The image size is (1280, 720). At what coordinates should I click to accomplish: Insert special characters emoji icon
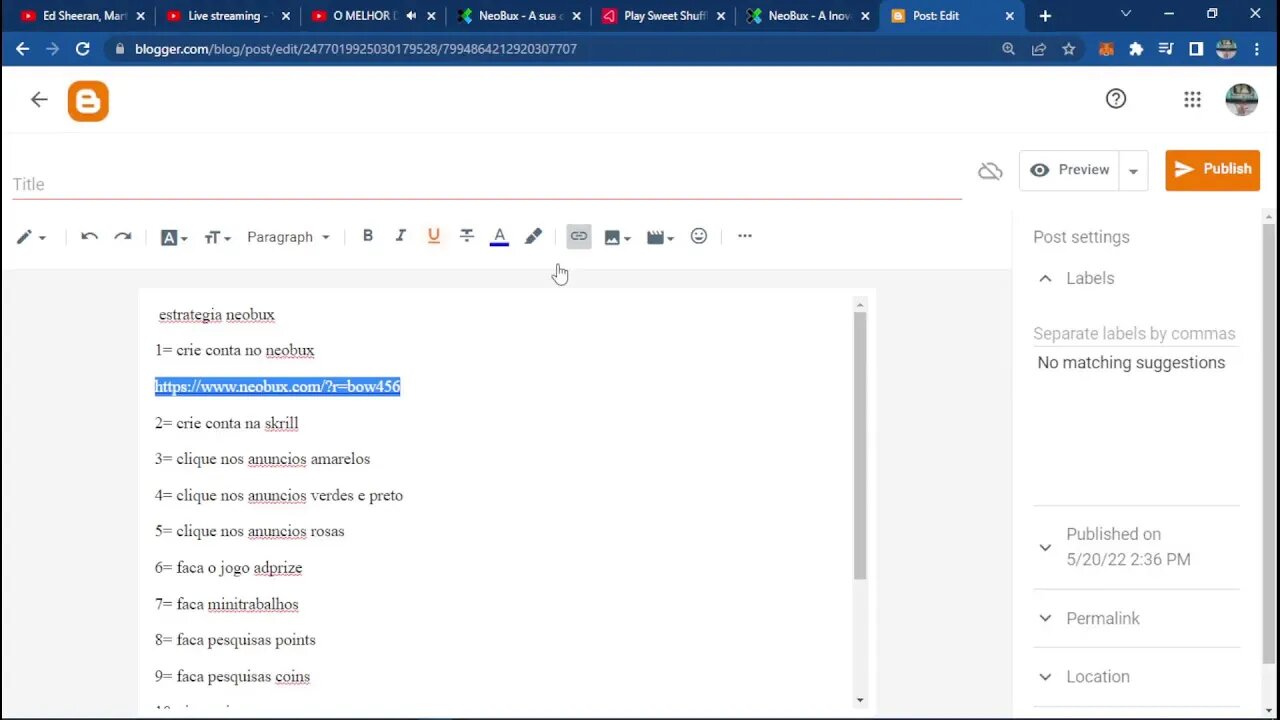tap(699, 236)
